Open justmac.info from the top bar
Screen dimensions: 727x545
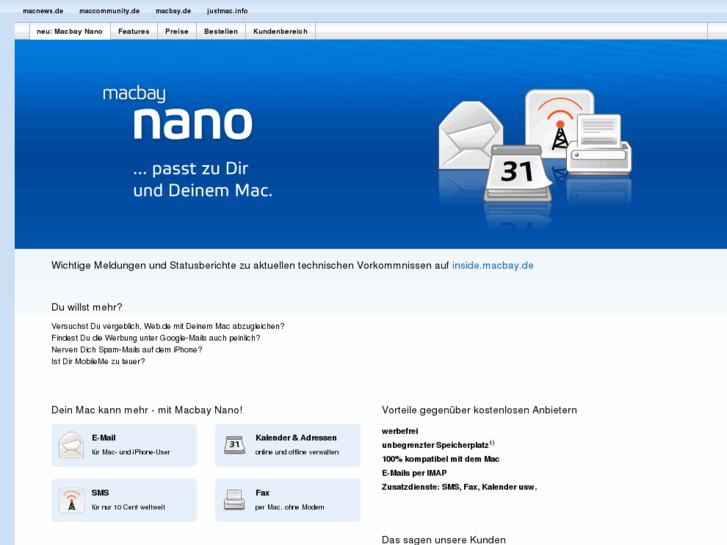tap(227, 11)
